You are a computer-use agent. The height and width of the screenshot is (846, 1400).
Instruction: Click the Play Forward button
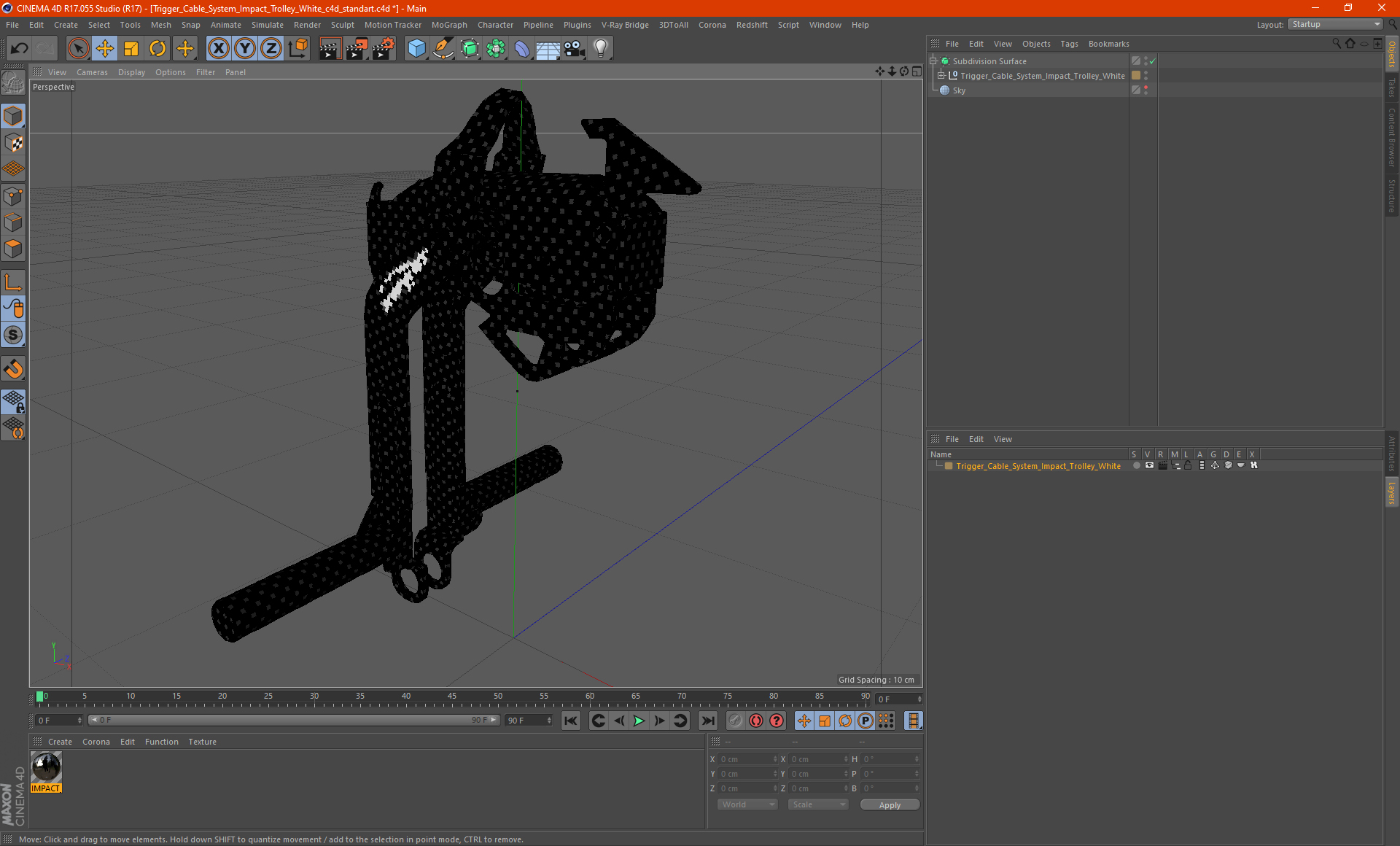coord(639,720)
